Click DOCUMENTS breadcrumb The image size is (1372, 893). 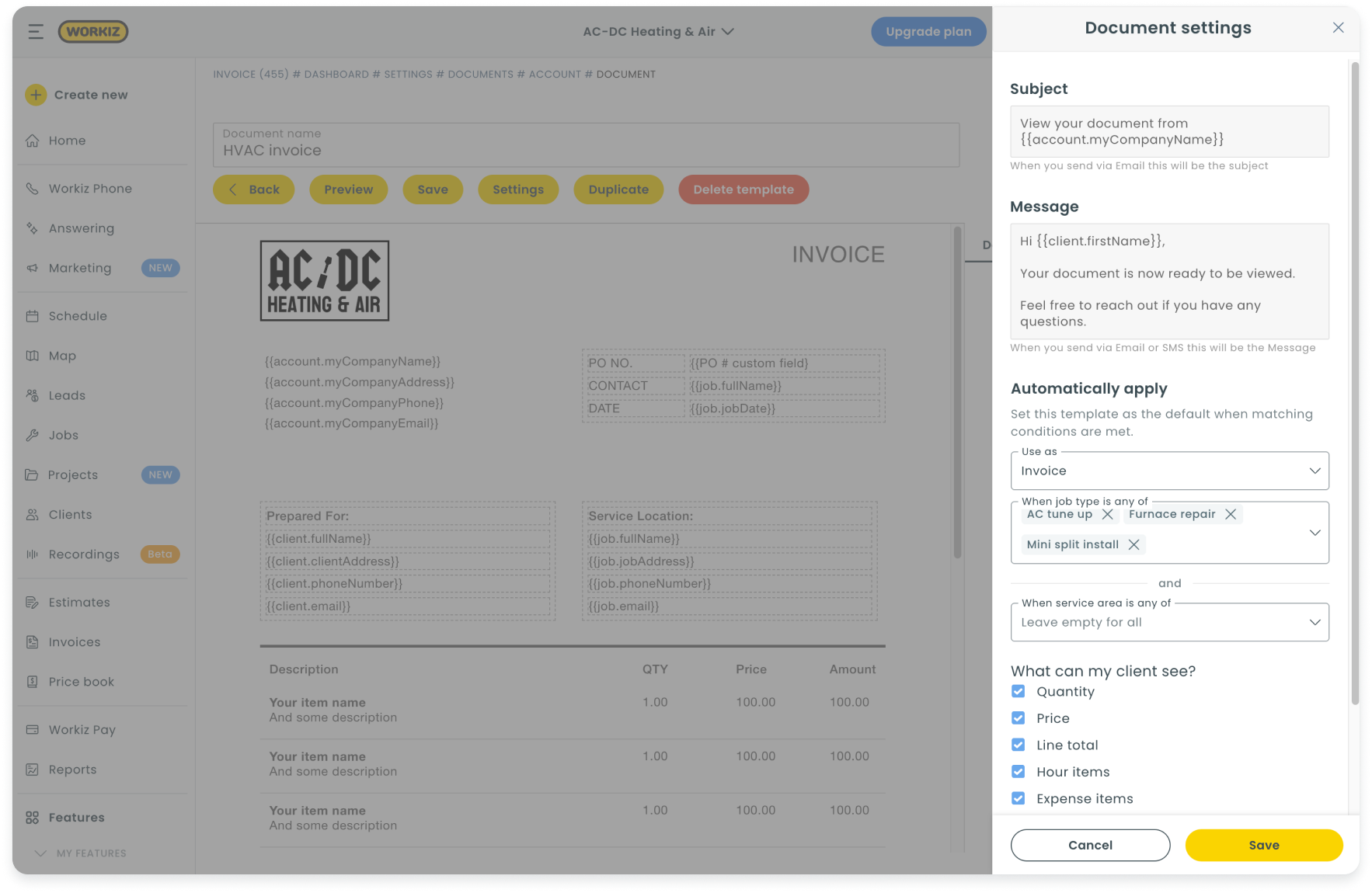[480, 75]
